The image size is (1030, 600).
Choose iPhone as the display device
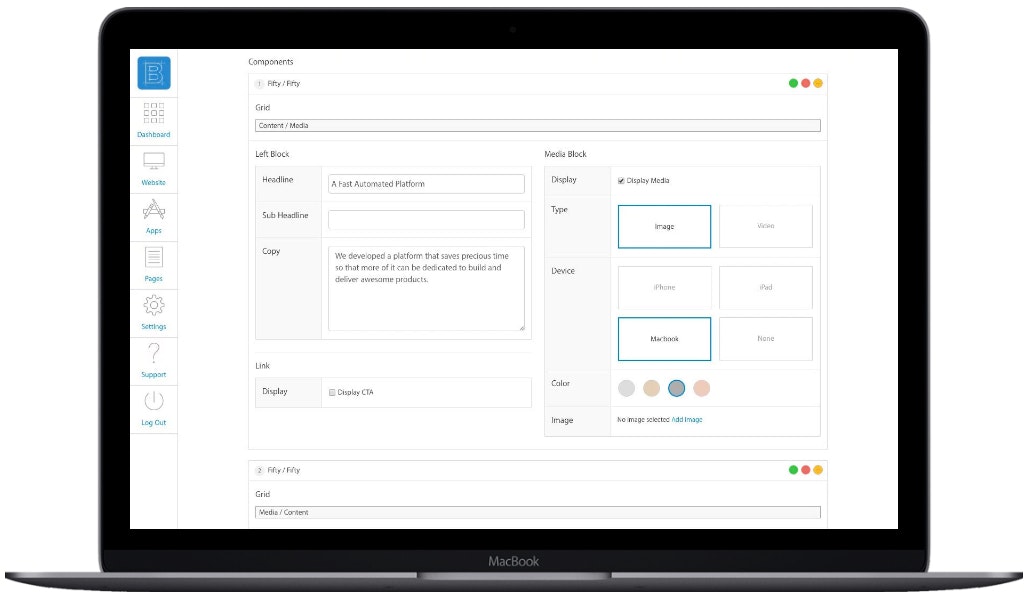[x=664, y=287]
